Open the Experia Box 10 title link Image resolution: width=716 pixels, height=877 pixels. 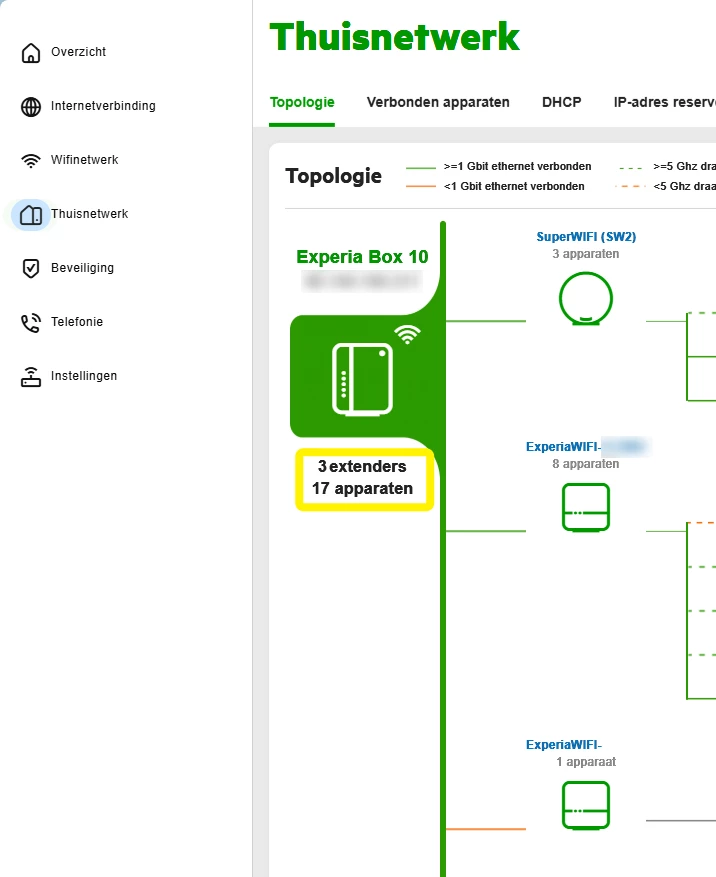(x=362, y=257)
